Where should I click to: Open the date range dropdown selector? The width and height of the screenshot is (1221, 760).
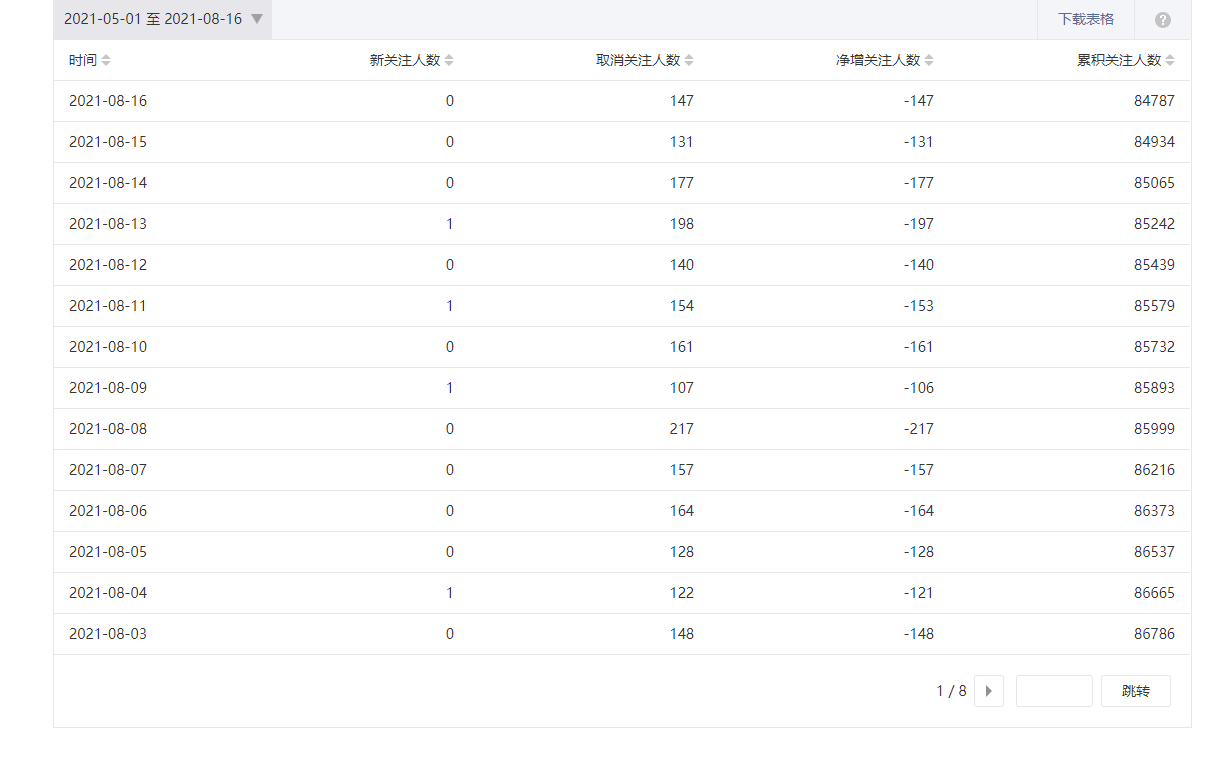pos(162,19)
